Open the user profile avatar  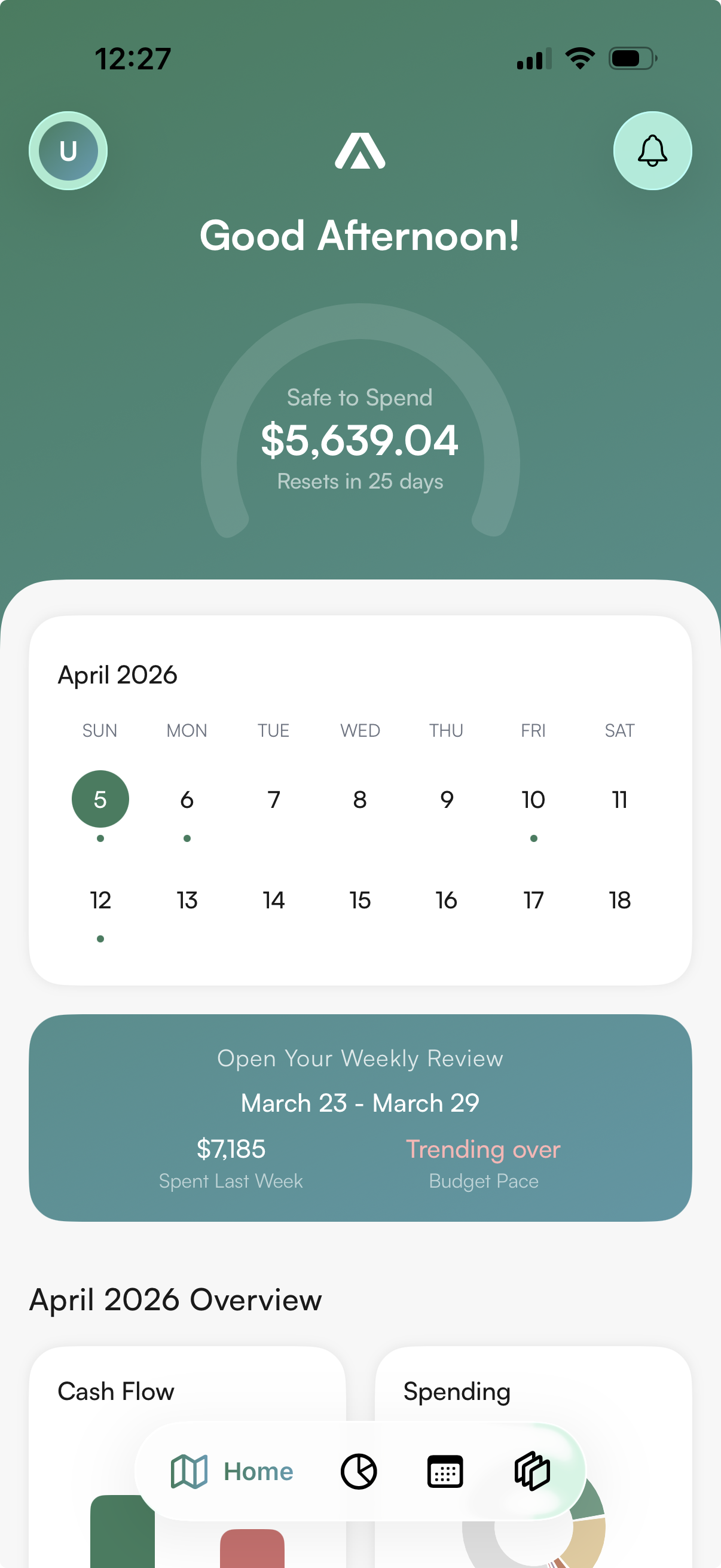click(x=68, y=151)
